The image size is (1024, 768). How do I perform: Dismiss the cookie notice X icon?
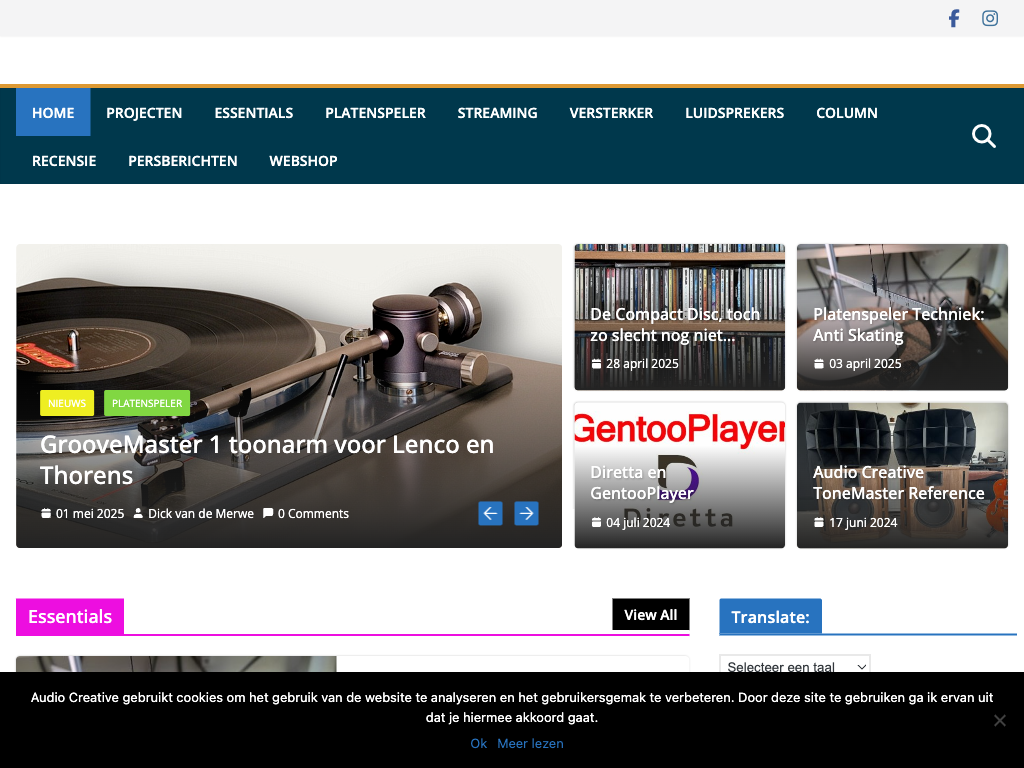(1000, 720)
